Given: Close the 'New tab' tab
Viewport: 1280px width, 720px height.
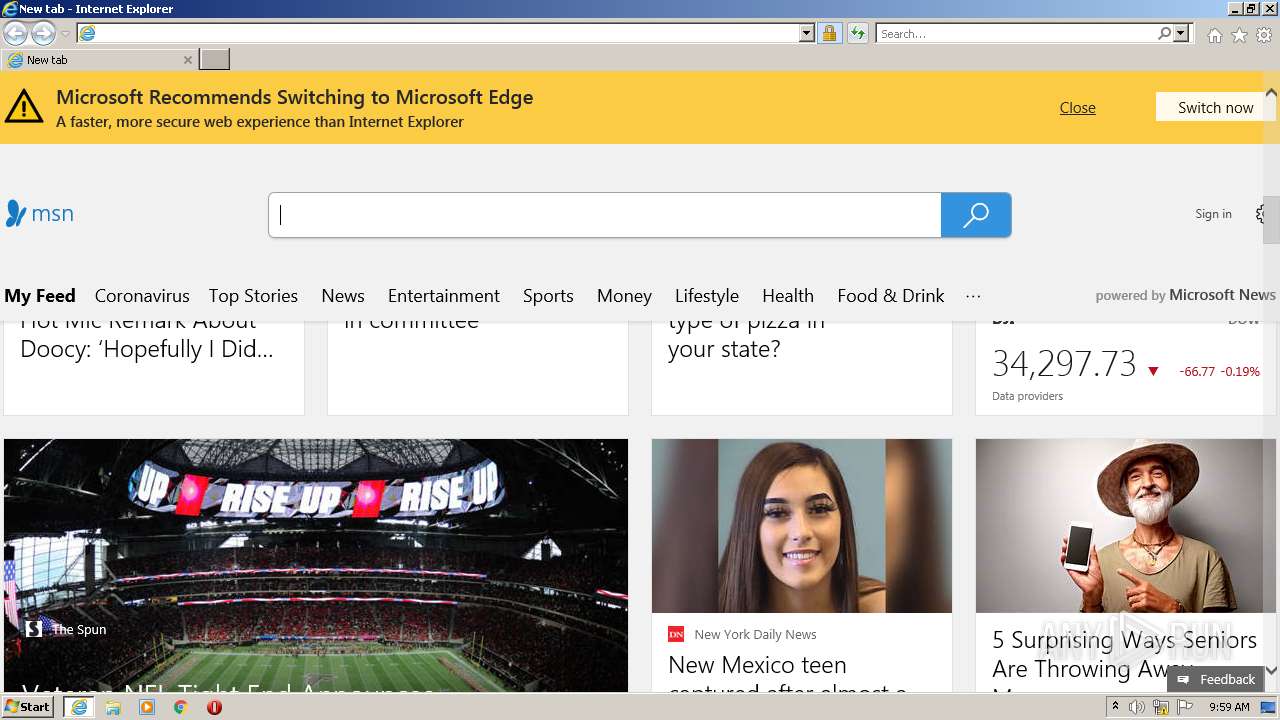Looking at the screenshot, I should (x=188, y=60).
